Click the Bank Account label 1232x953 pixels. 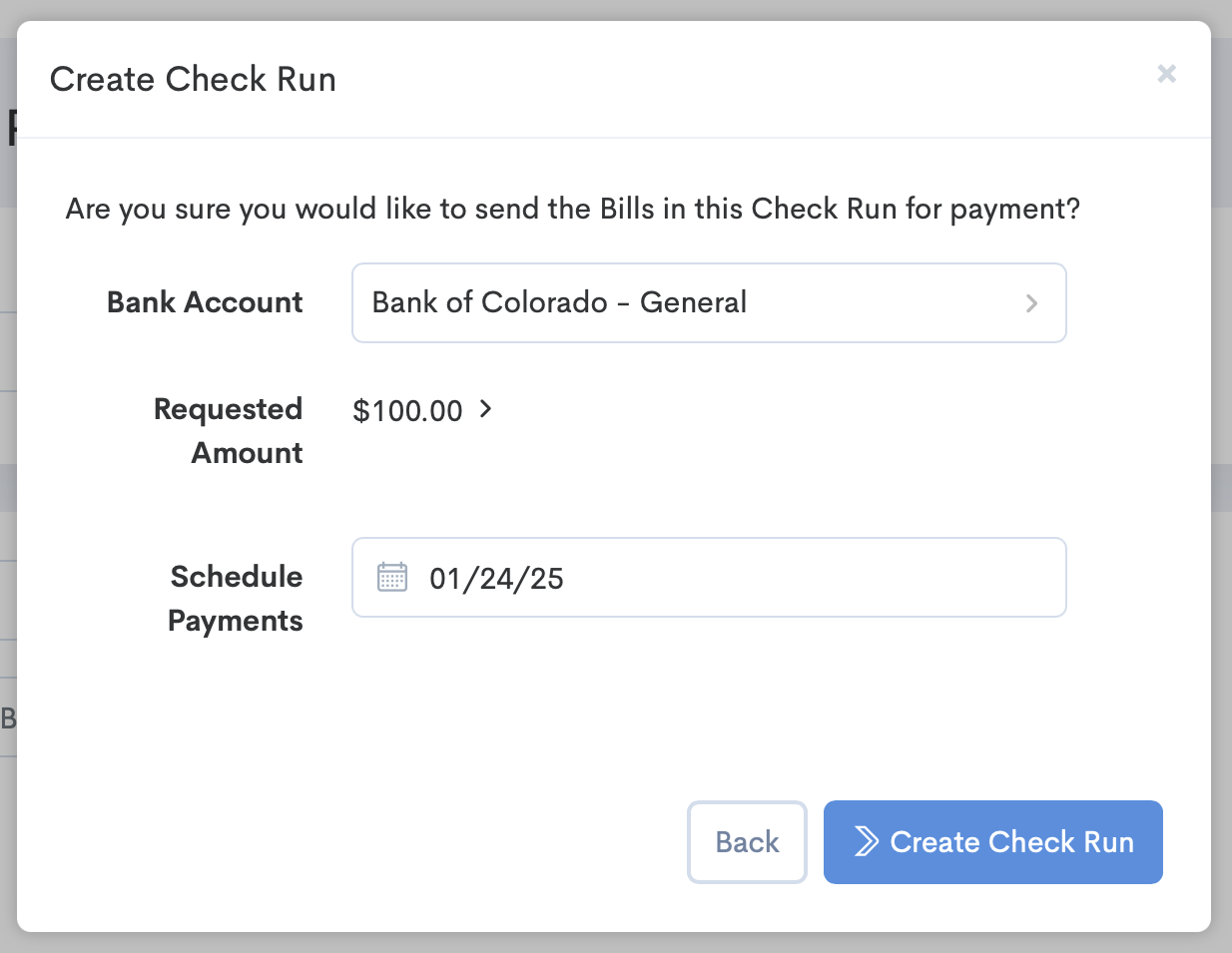205,302
